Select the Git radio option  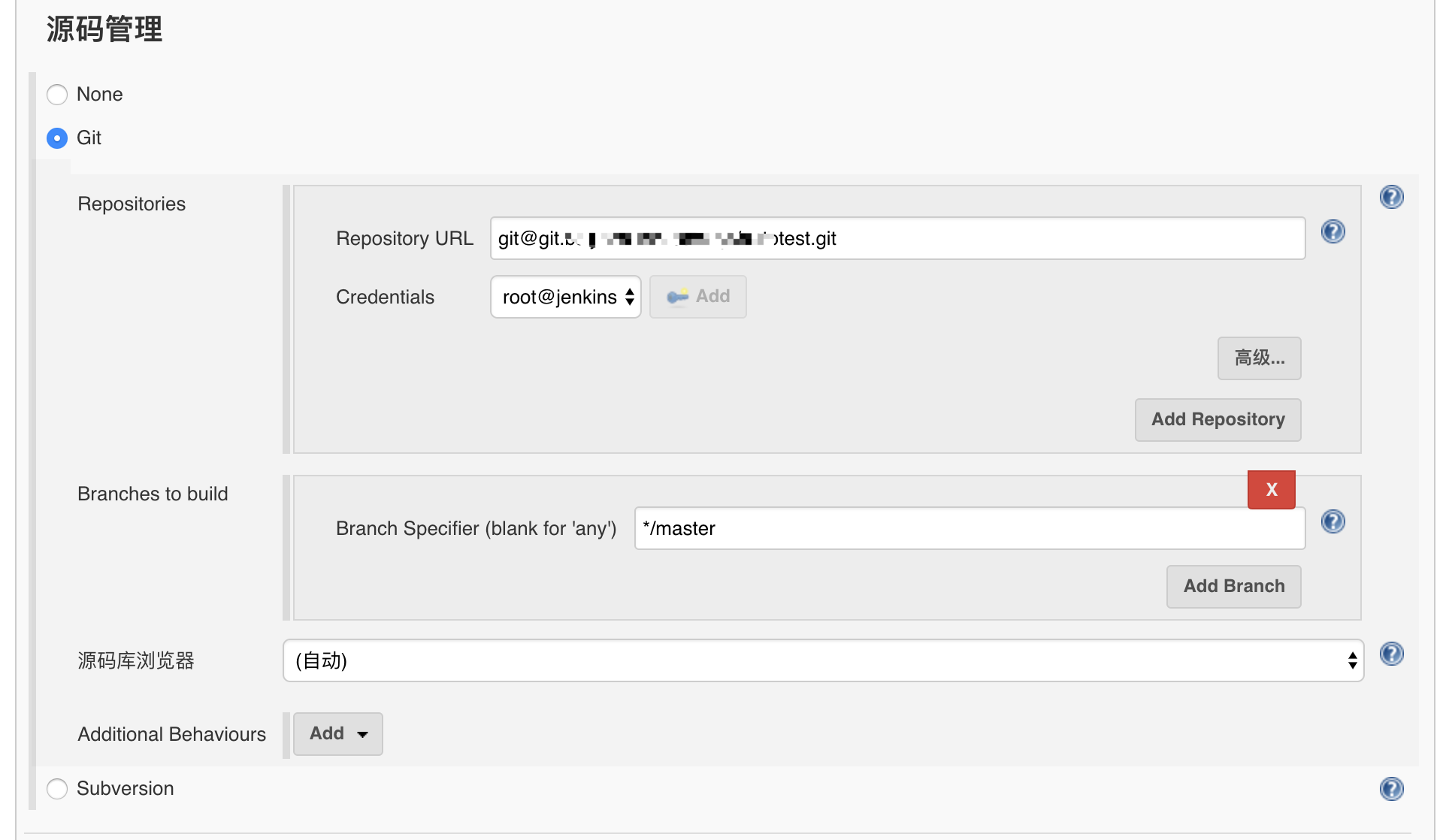coord(57,138)
